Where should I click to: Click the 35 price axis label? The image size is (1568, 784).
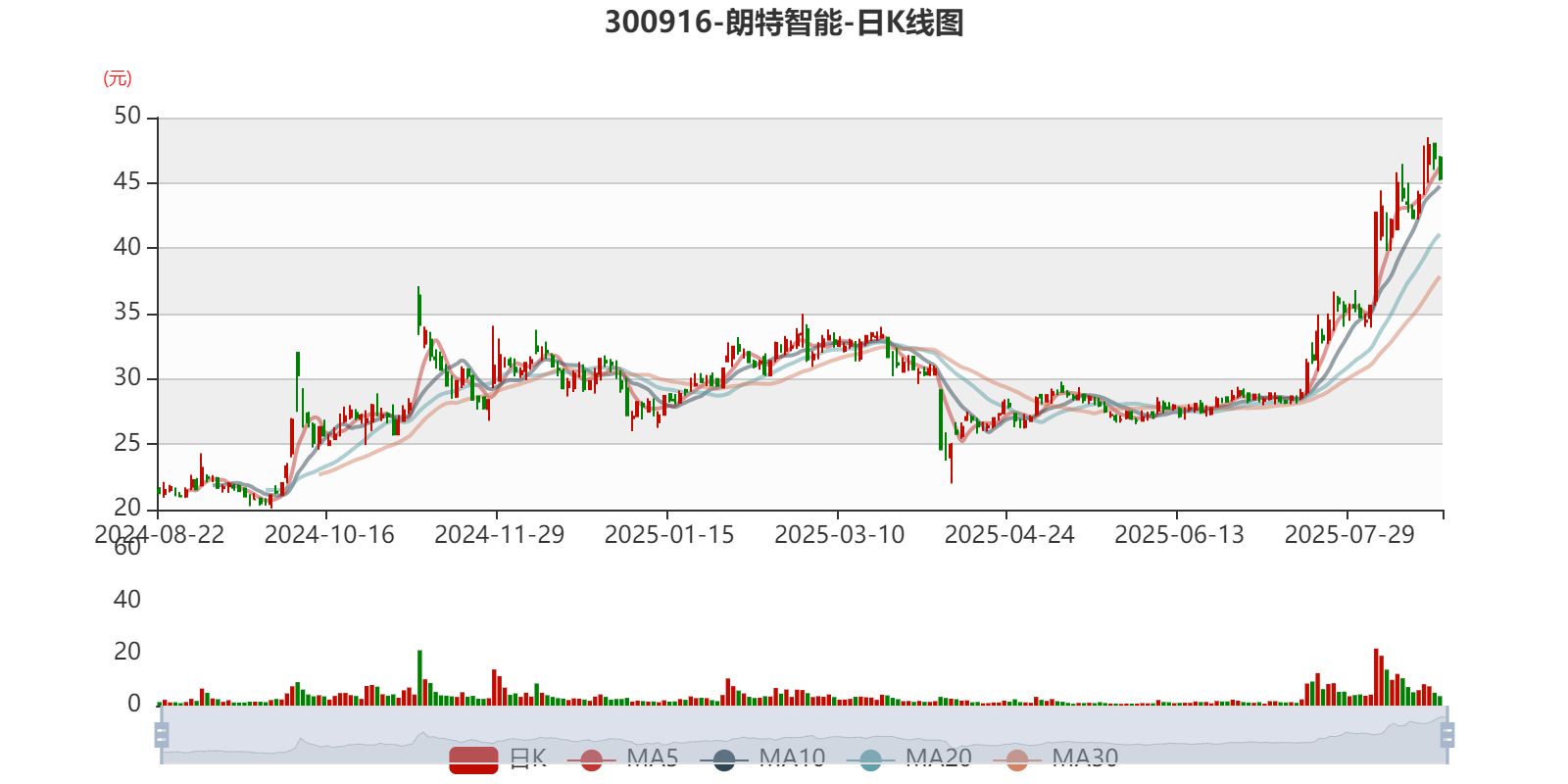point(127,313)
